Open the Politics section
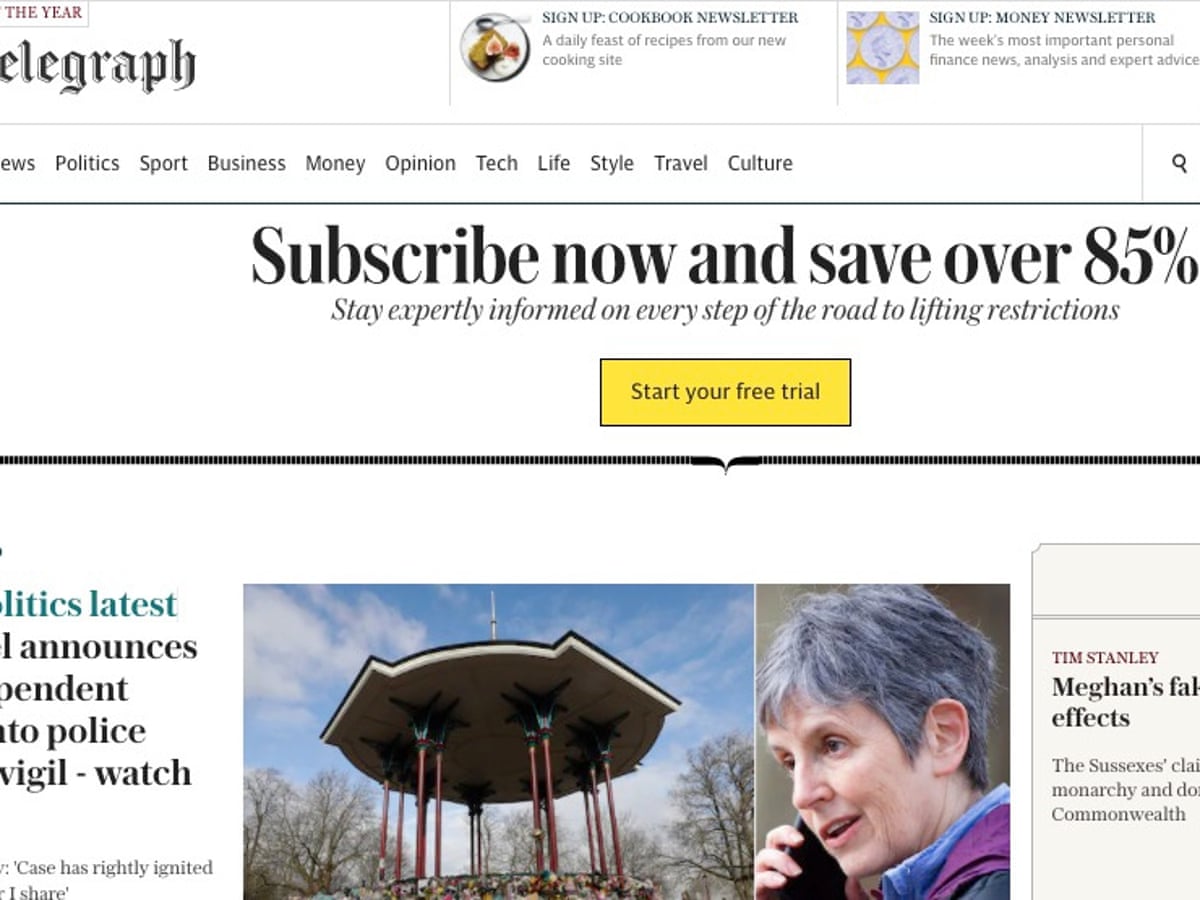The width and height of the screenshot is (1200, 900). [87, 163]
